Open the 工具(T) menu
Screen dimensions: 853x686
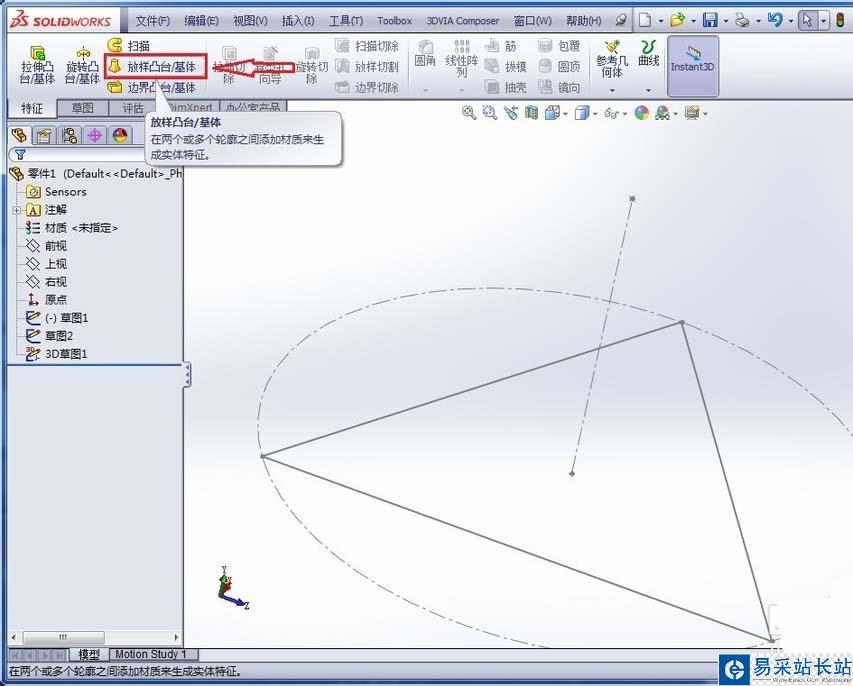click(x=346, y=21)
